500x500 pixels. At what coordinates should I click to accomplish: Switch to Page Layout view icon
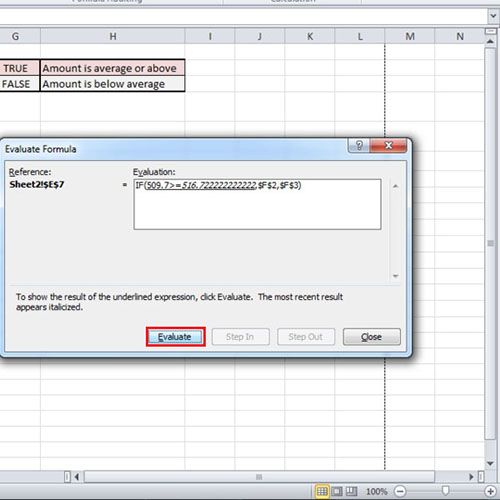pyautogui.click(x=337, y=491)
